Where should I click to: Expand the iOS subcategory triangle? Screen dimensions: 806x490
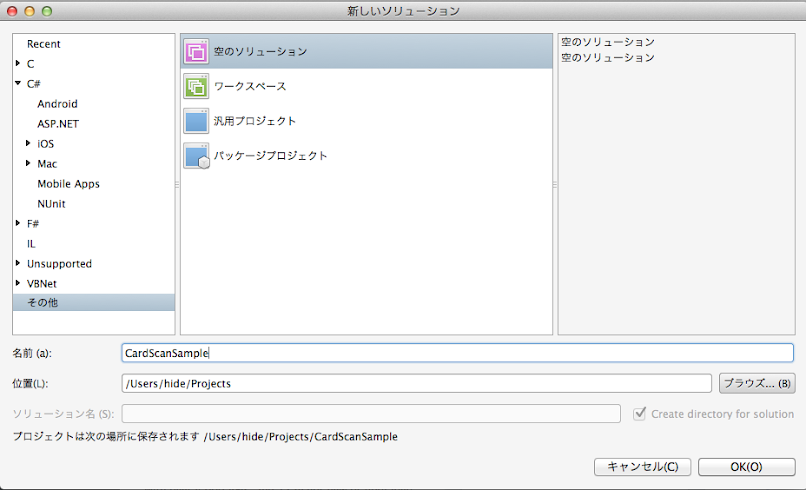click(x=28, y=143)
